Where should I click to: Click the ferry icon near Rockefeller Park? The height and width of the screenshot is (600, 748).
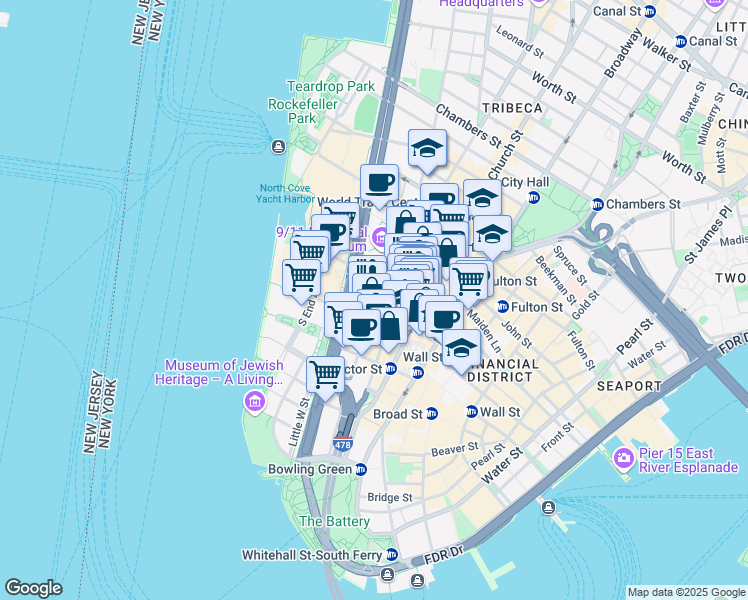[x=279, y=146]
